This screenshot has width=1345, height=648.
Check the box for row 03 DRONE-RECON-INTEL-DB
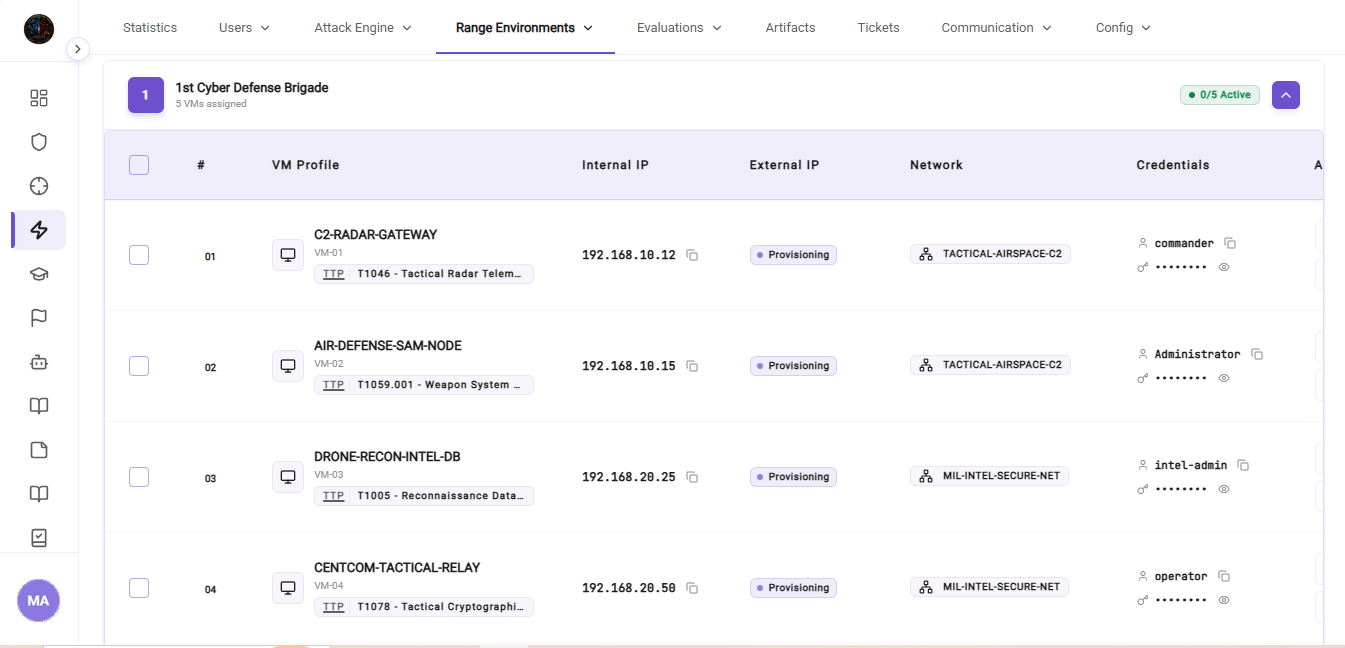tap(139, 477)
